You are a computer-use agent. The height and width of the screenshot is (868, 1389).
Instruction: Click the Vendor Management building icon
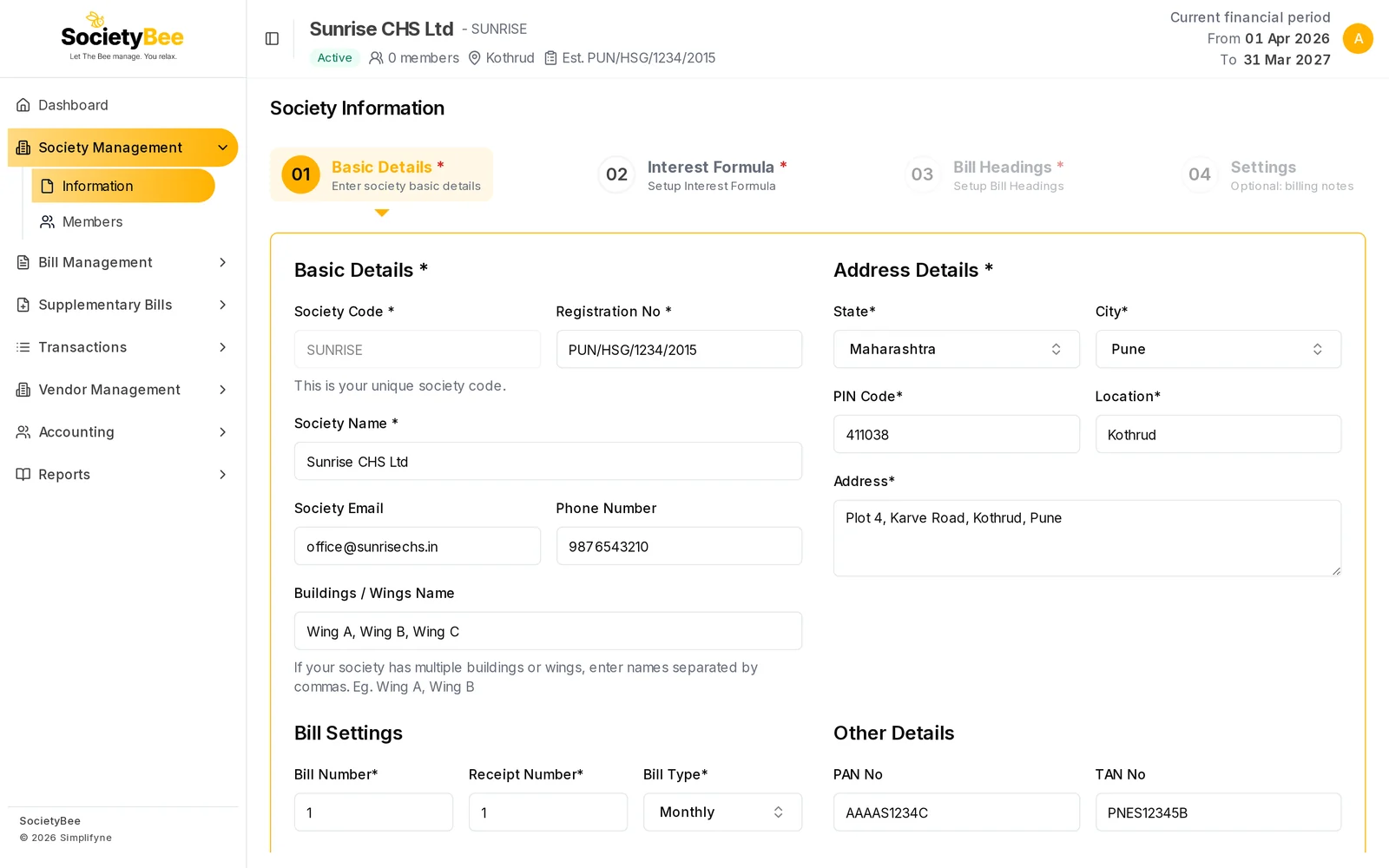click(x=23, y=390)
